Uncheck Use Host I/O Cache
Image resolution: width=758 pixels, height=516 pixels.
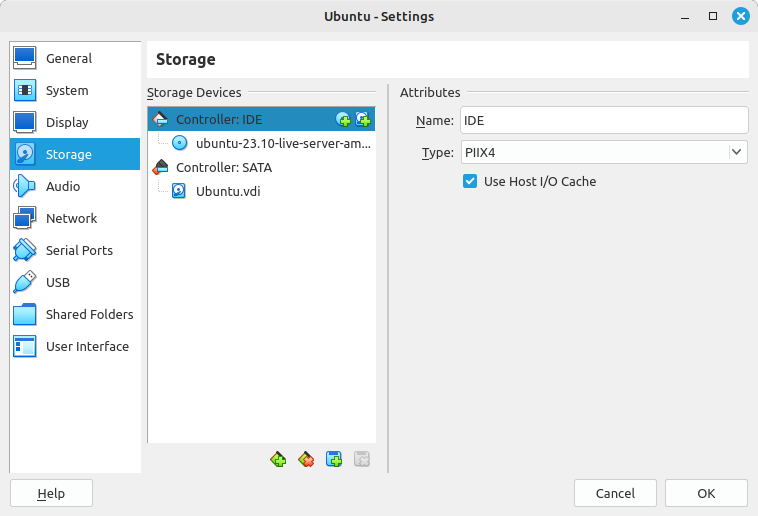(x=470, y=181)
